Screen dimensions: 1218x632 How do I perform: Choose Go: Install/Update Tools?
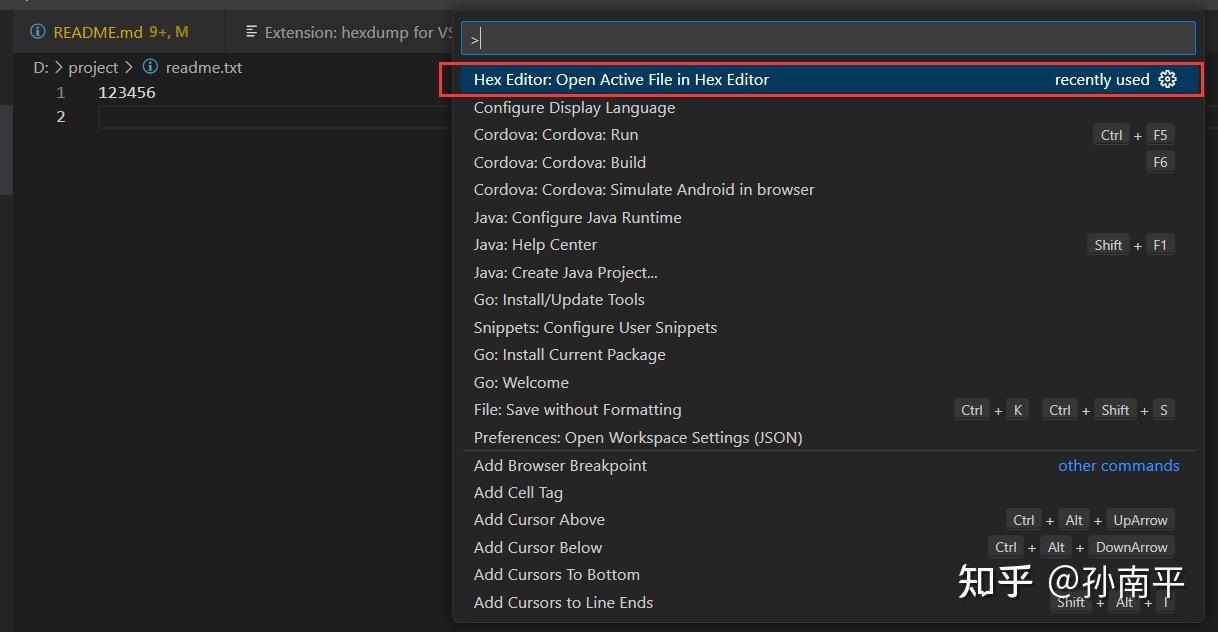(558, 300)
